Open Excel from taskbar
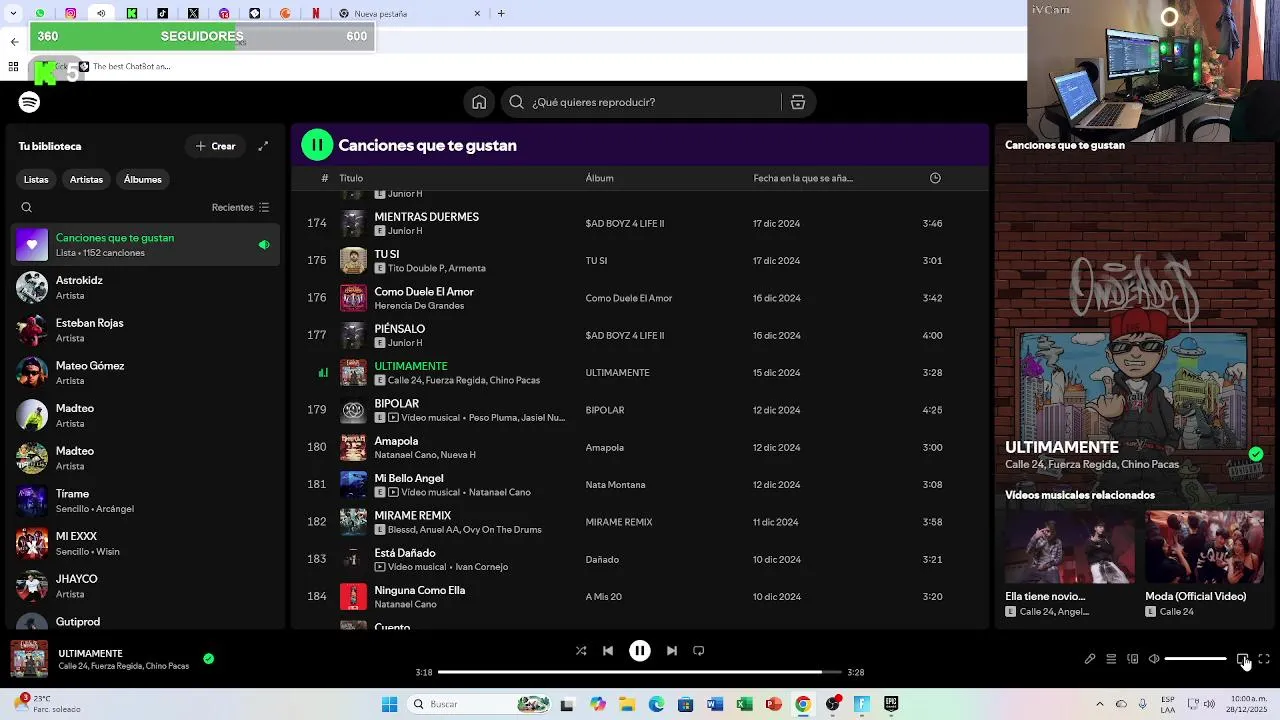The height and width of the screenshot is (720, 1280). 744,704
